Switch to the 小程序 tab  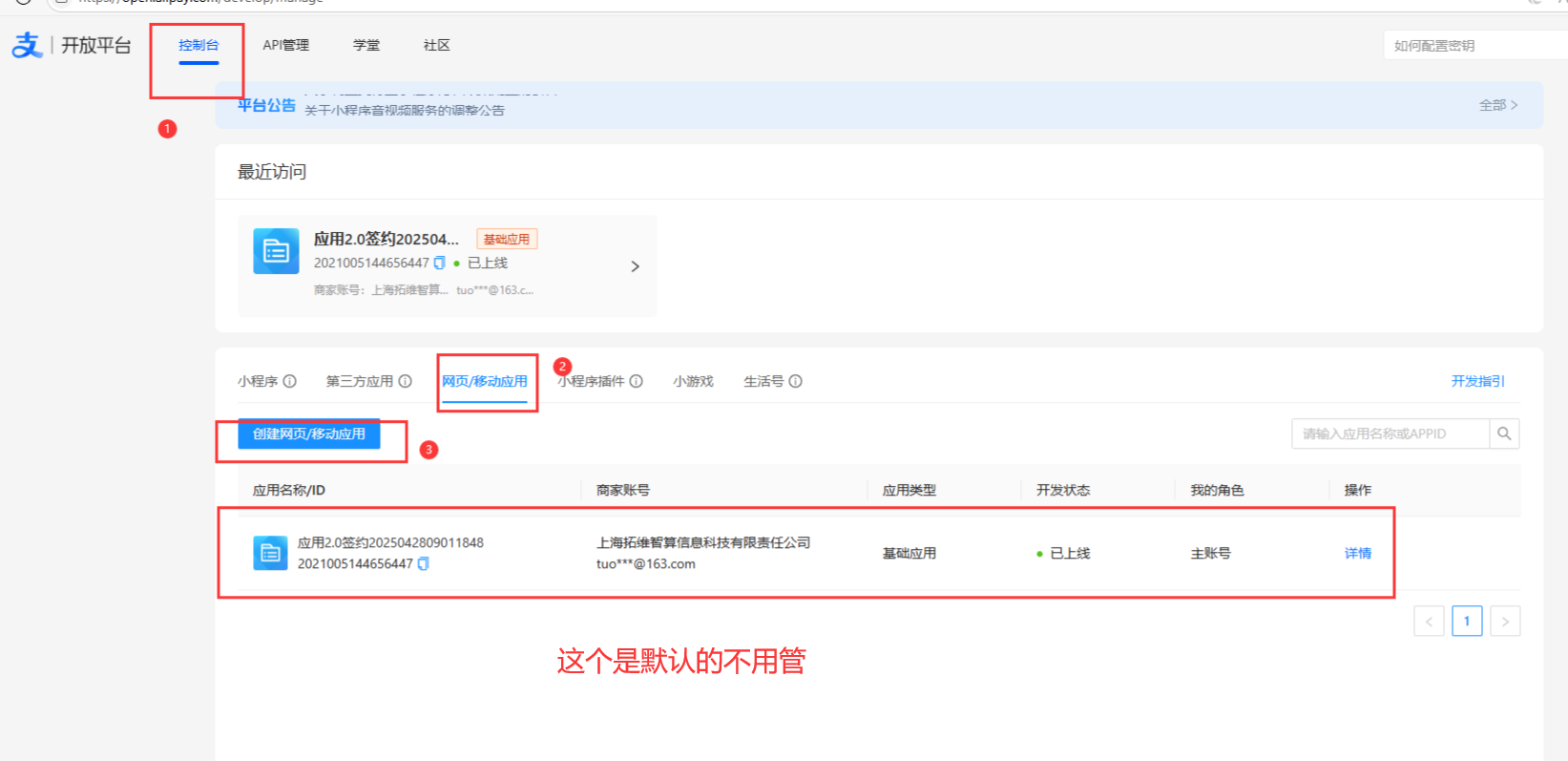click(258, 381)
